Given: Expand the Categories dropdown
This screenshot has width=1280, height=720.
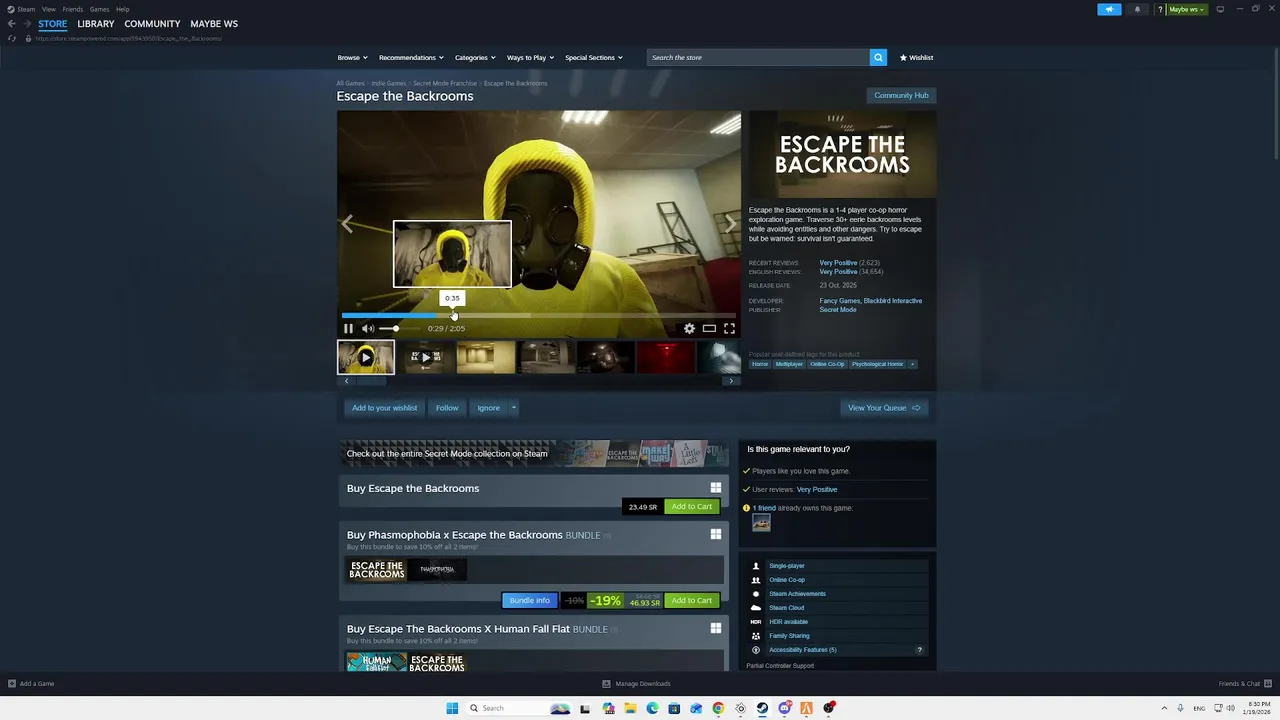Looking at the screenshot, I should coord(475,57).
